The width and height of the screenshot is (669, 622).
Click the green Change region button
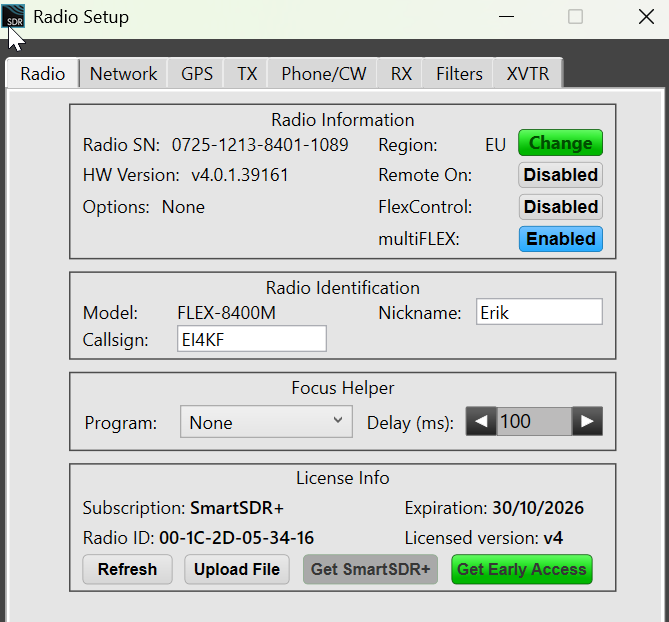click(x=560, y=143)
